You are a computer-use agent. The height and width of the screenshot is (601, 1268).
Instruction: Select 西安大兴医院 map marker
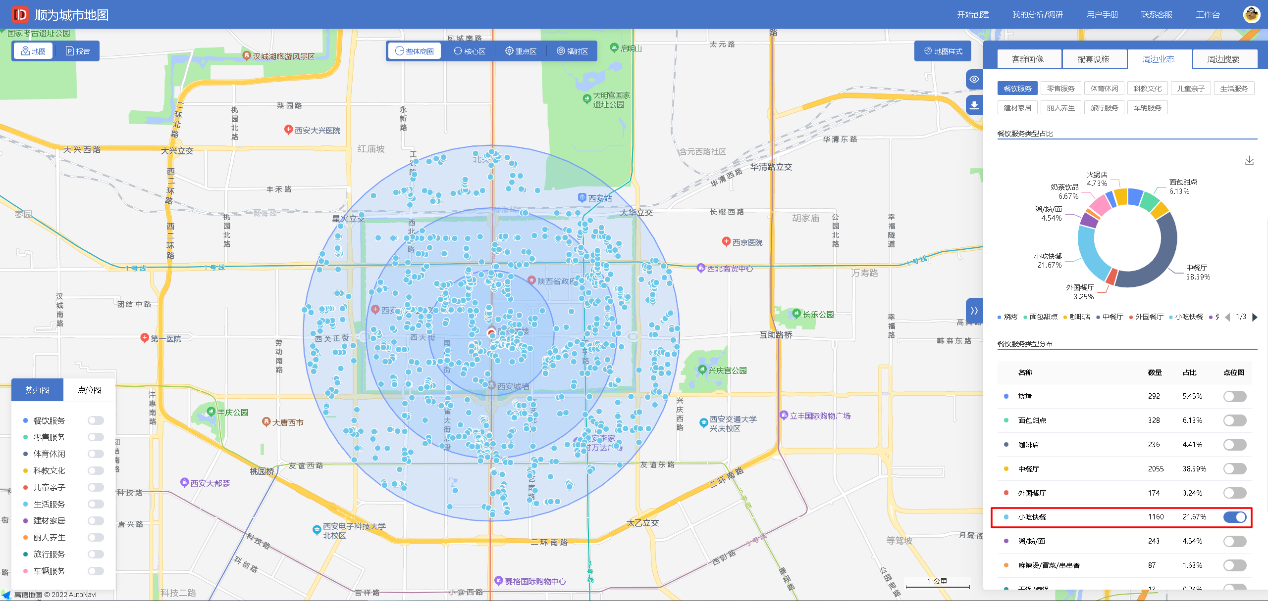(x=287, y=130)
